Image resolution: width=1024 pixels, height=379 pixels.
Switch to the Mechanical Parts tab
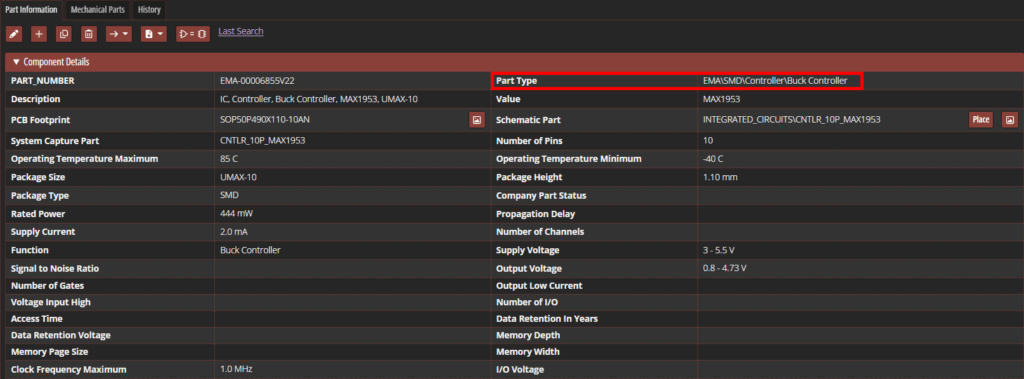point(98,10)
